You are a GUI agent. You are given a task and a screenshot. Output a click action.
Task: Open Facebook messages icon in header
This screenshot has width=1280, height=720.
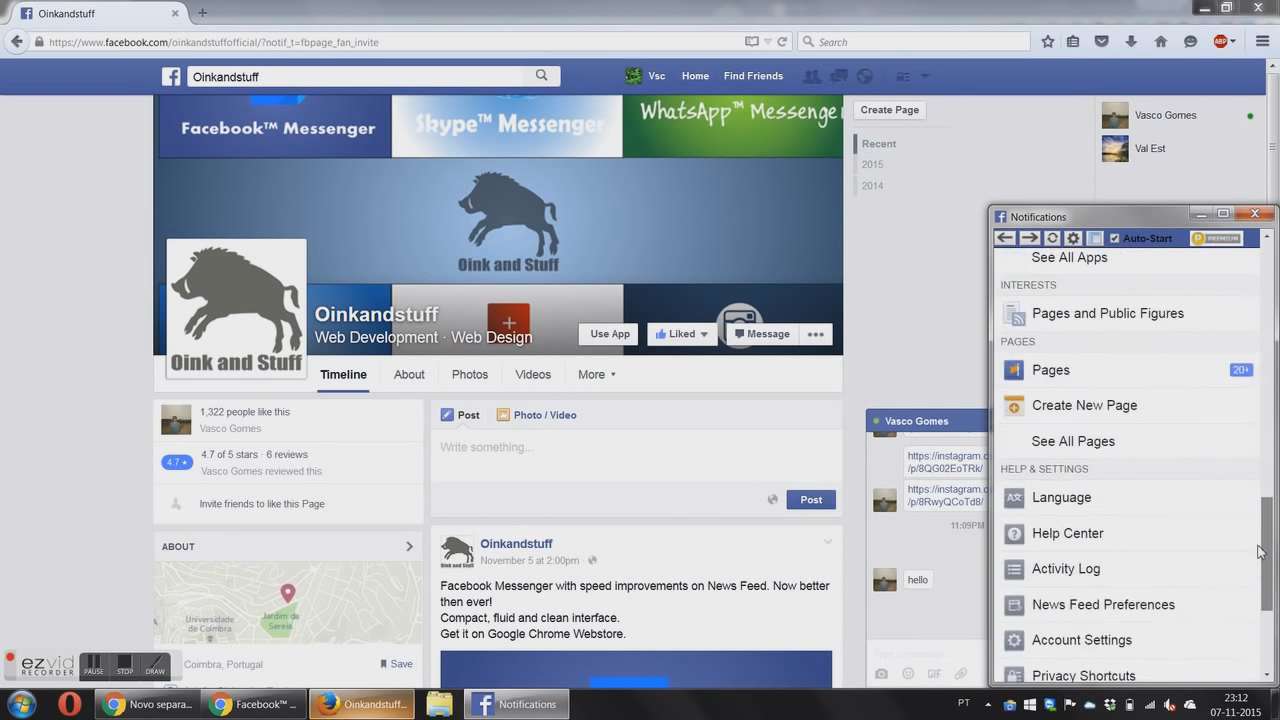tap(839, 76)
